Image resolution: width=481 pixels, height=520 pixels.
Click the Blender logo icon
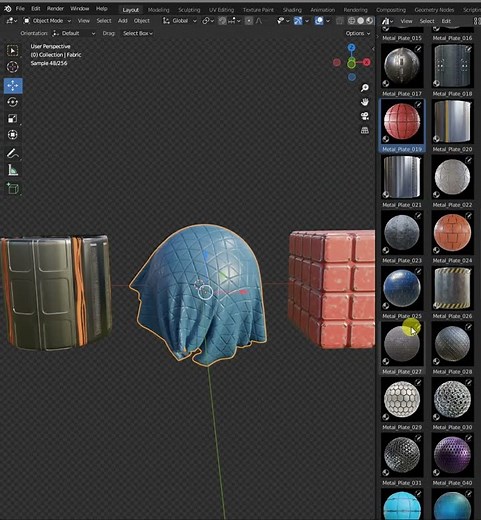pos(7,9)
